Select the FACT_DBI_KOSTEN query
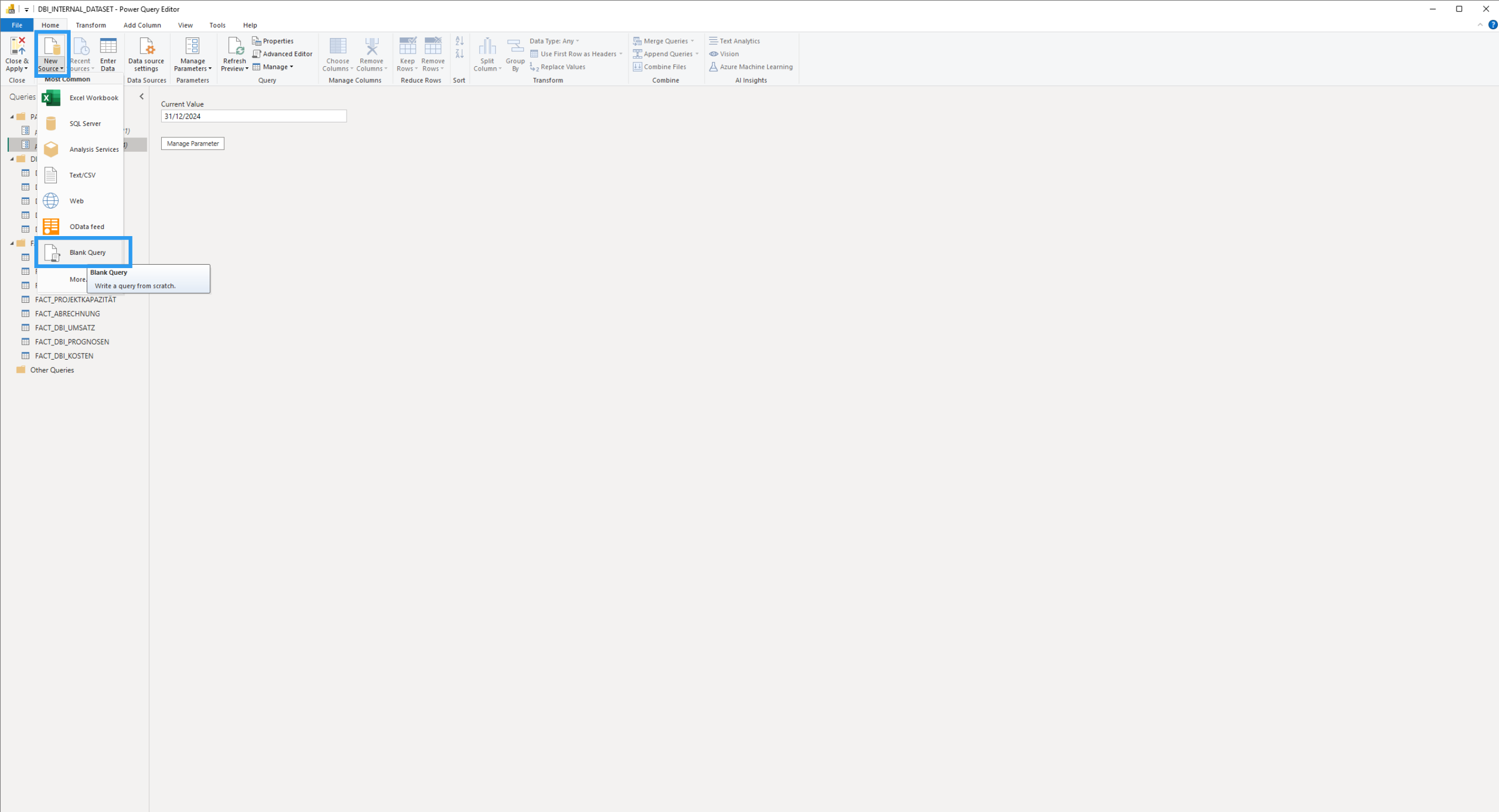This screenshot has width=1499, height=812. [63, 356]
